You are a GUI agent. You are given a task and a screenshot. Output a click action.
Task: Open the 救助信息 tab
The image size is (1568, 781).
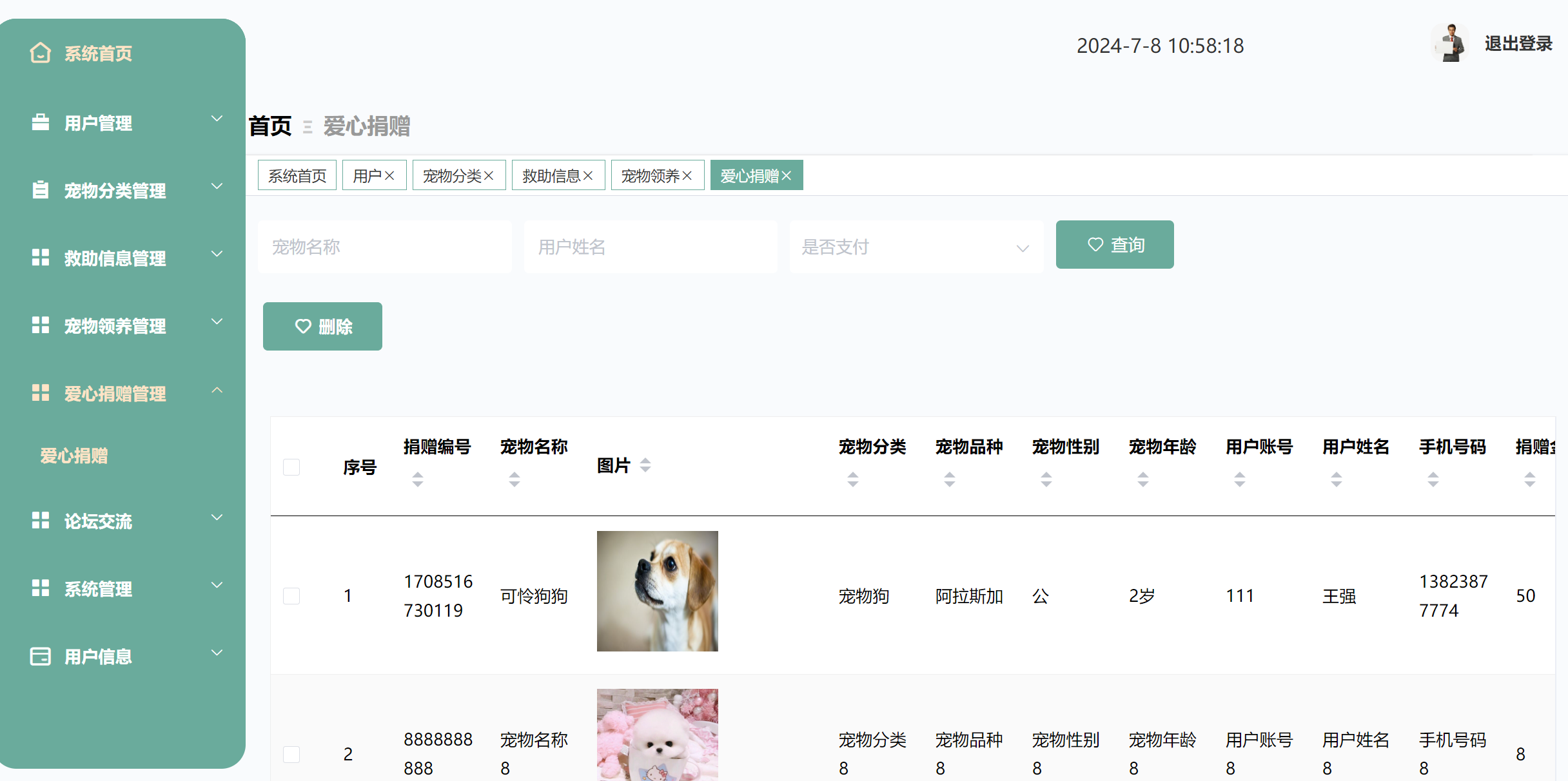point(558,175)
